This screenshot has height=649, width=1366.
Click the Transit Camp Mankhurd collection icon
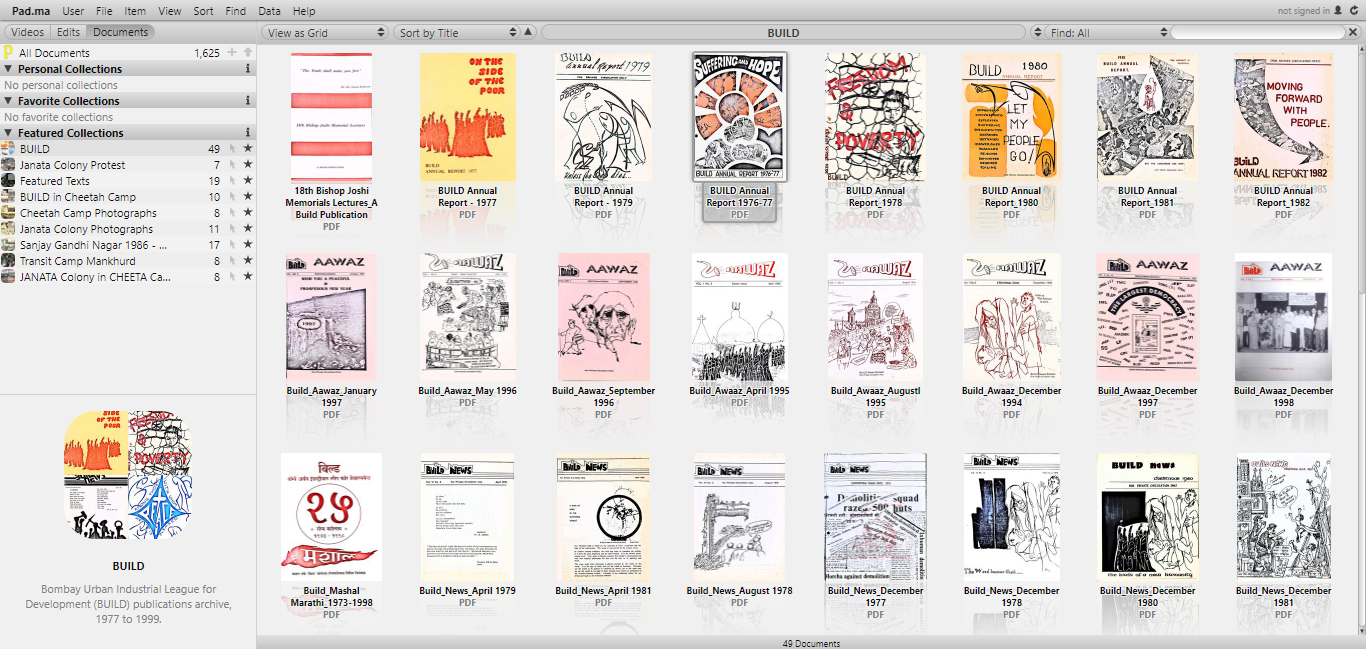pyautogui.click(x=8, y=261)
